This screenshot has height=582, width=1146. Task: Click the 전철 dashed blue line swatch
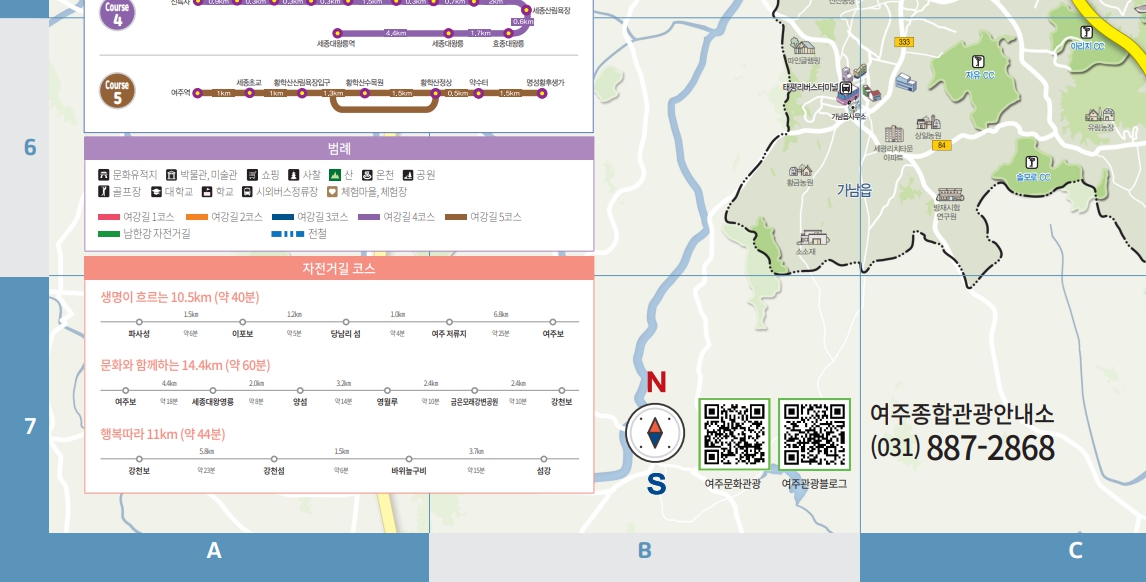(x=288, y=234)
